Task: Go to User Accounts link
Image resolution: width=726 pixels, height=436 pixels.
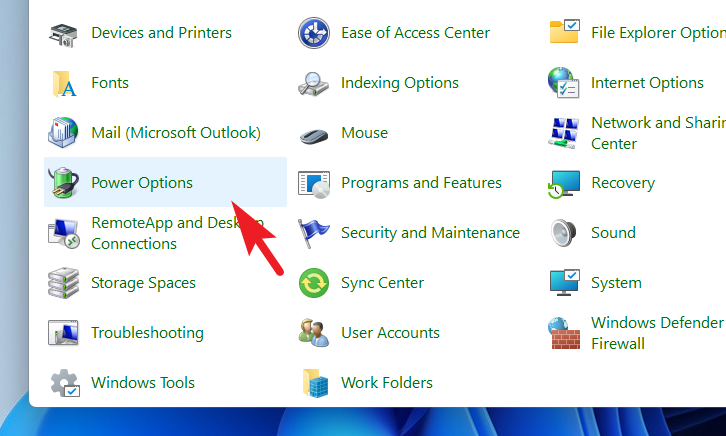Action: click(x=390, y=333)
